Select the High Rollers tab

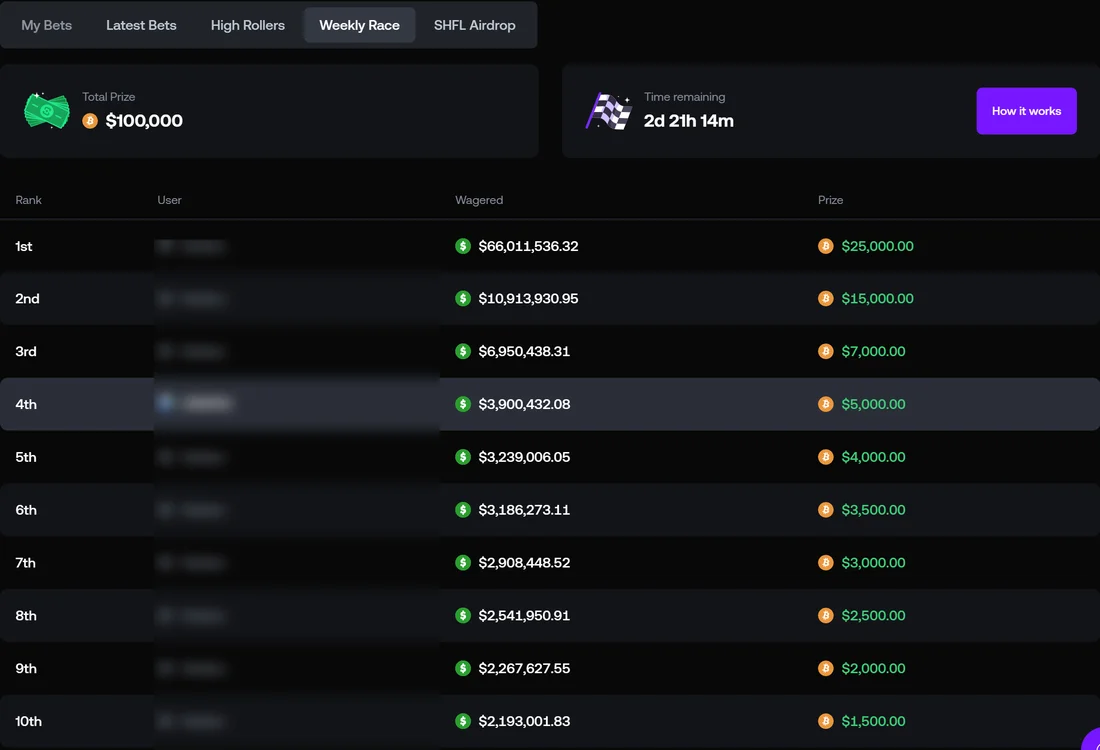[248, 25]
